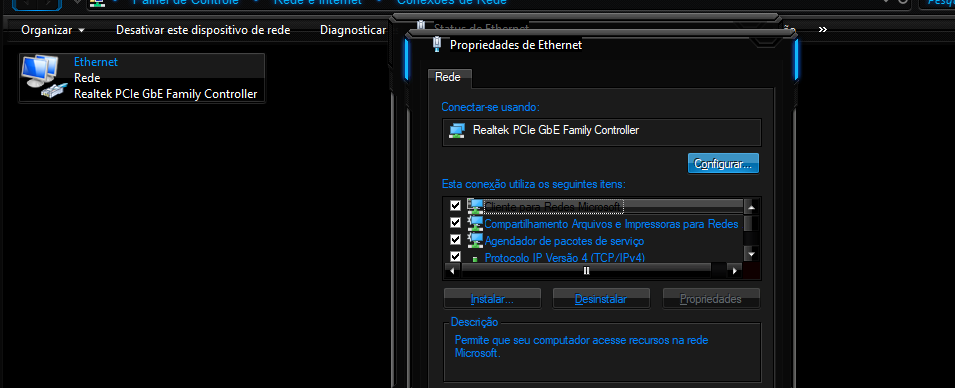The image size is (955, 388).
Task: Click the 'Permite que seu computador acesse' description text
Action: pyautogui.click(x=581, y=347)
